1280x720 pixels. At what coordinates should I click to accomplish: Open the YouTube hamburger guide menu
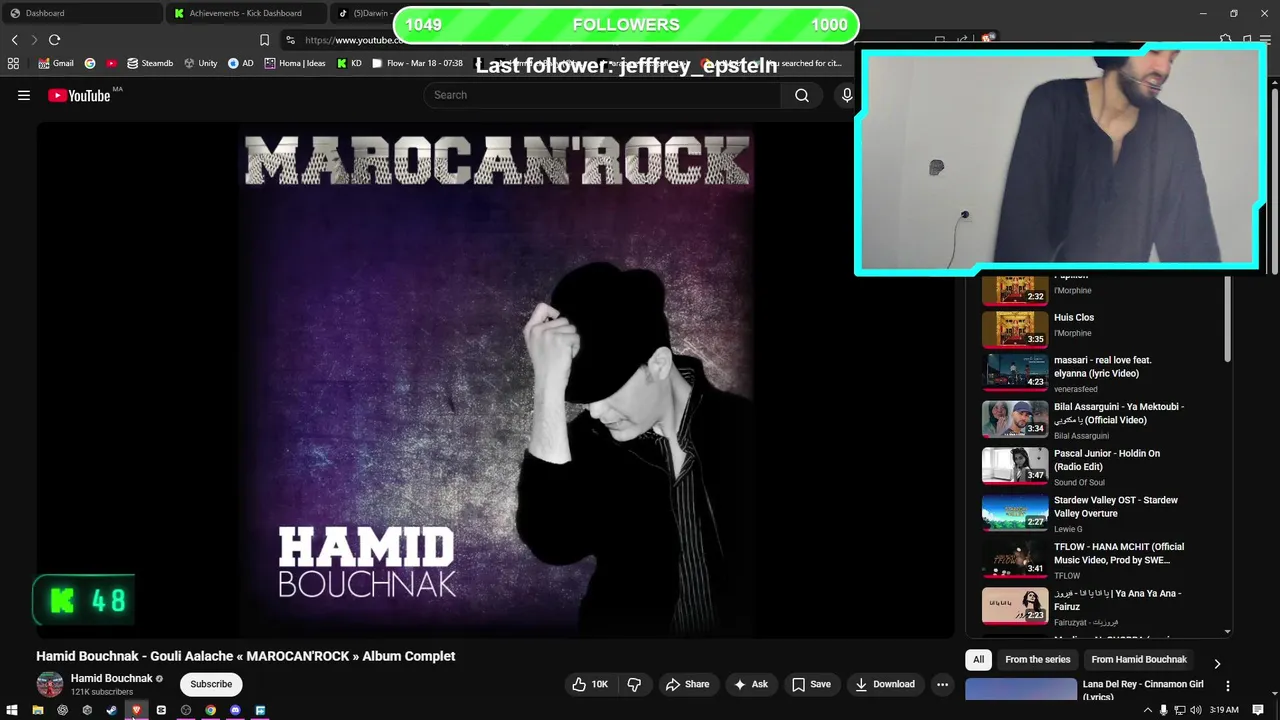pos(24,95)
